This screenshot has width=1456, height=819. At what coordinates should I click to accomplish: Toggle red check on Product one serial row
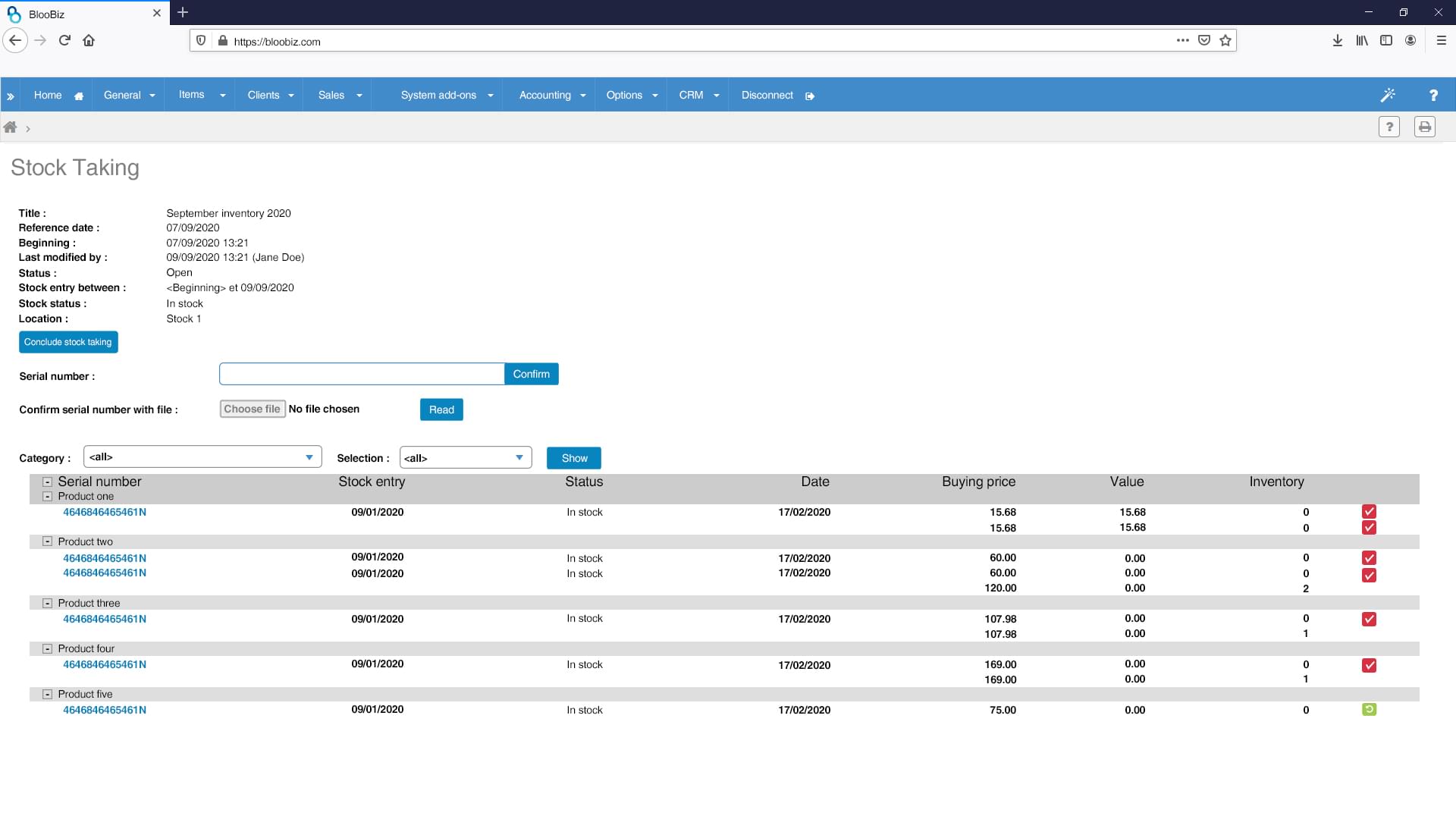tap(1369, 512)
